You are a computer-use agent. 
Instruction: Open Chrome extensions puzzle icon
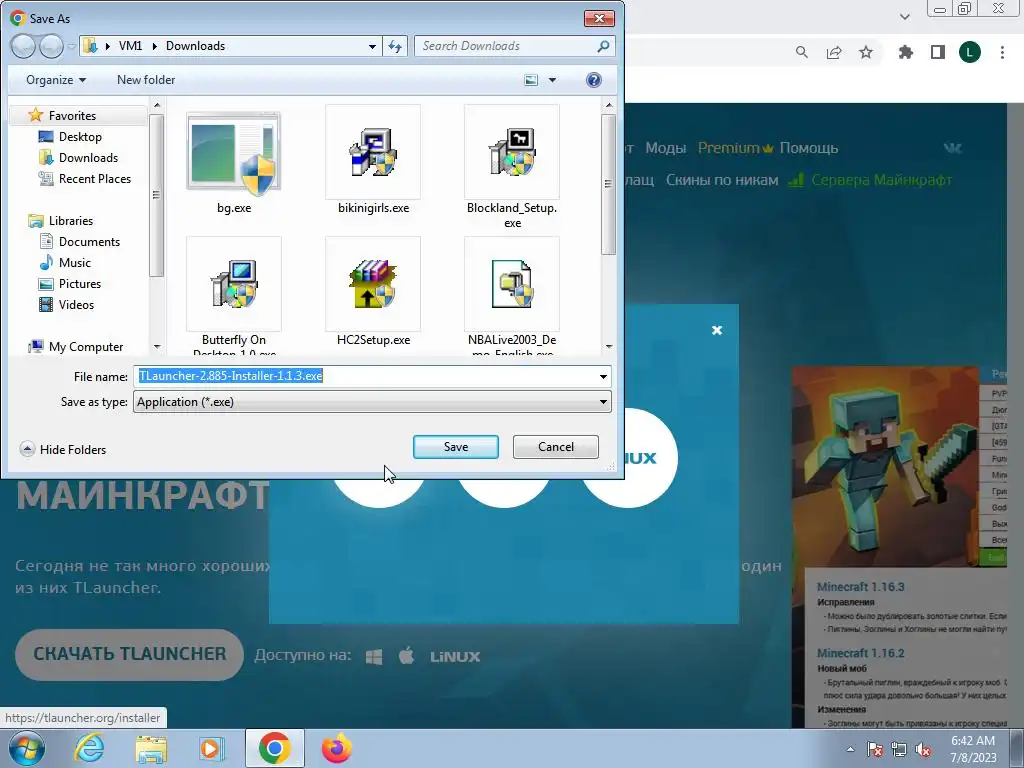coord(906,52)
